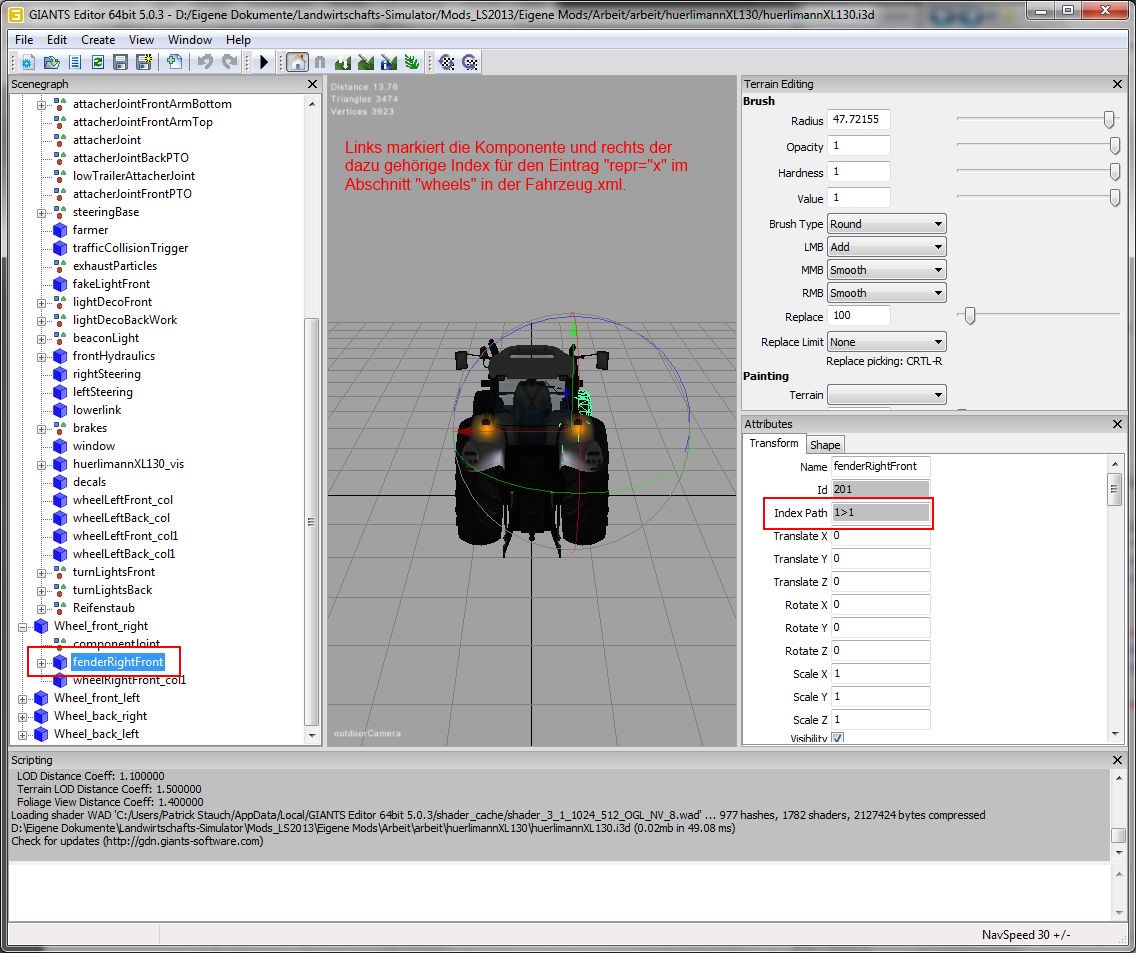
Task: Open the Replace Limit dropdown
Action: pyautogui.click(x=886, y=342)
